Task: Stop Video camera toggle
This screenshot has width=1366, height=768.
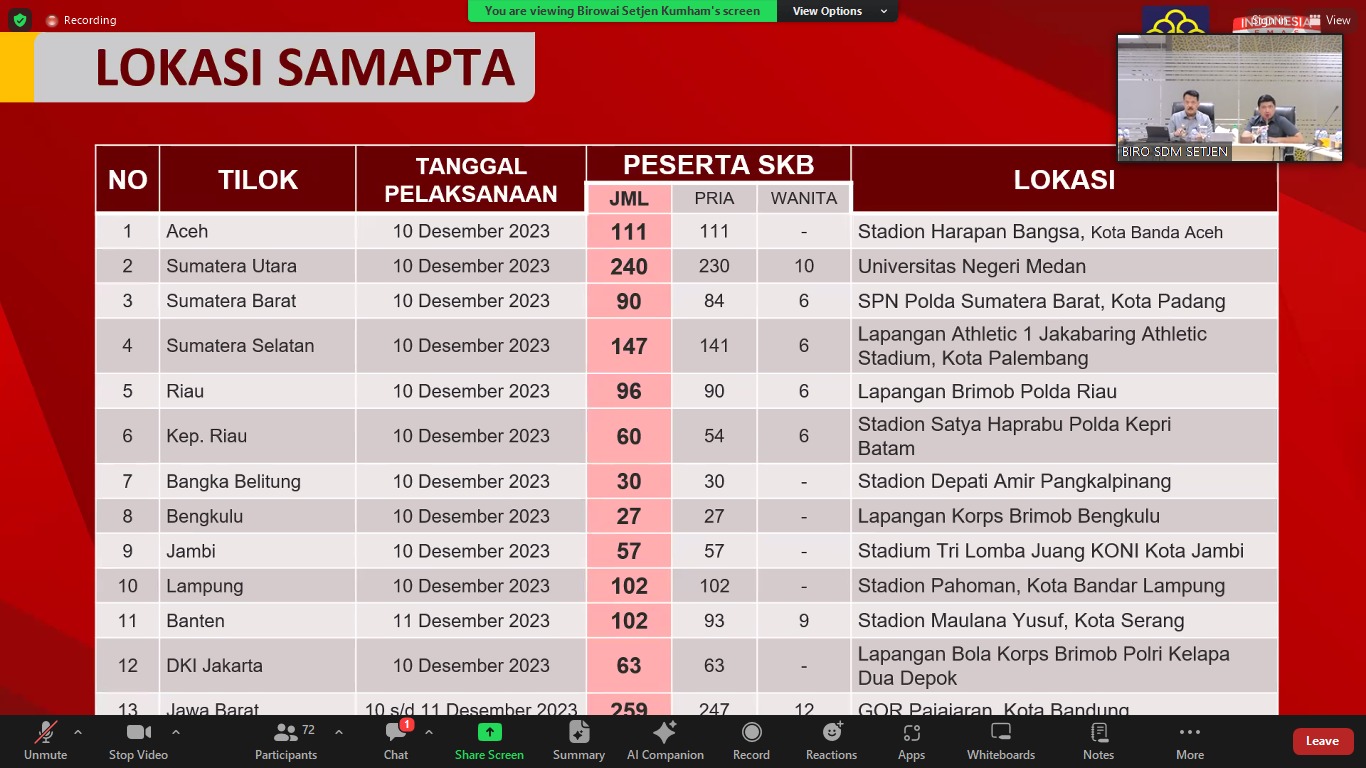Action: (x=138, y=740)
